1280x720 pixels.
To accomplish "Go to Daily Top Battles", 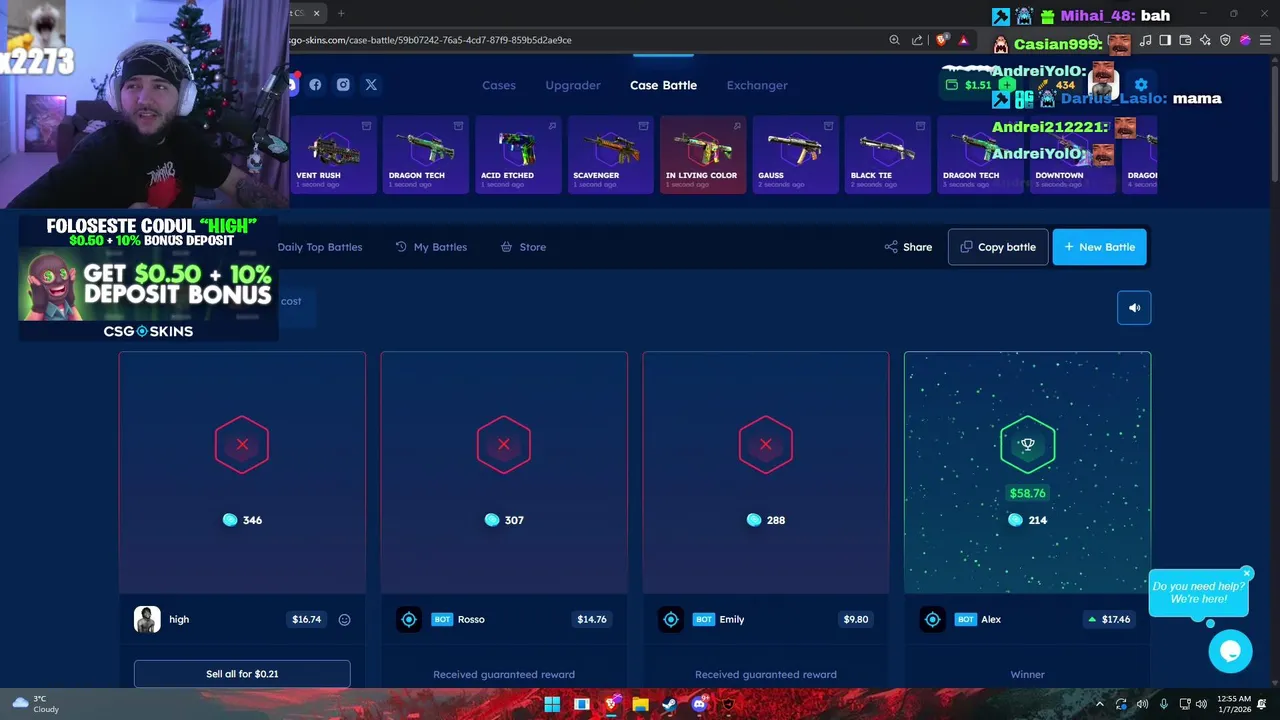I will [x=320, y=247].
